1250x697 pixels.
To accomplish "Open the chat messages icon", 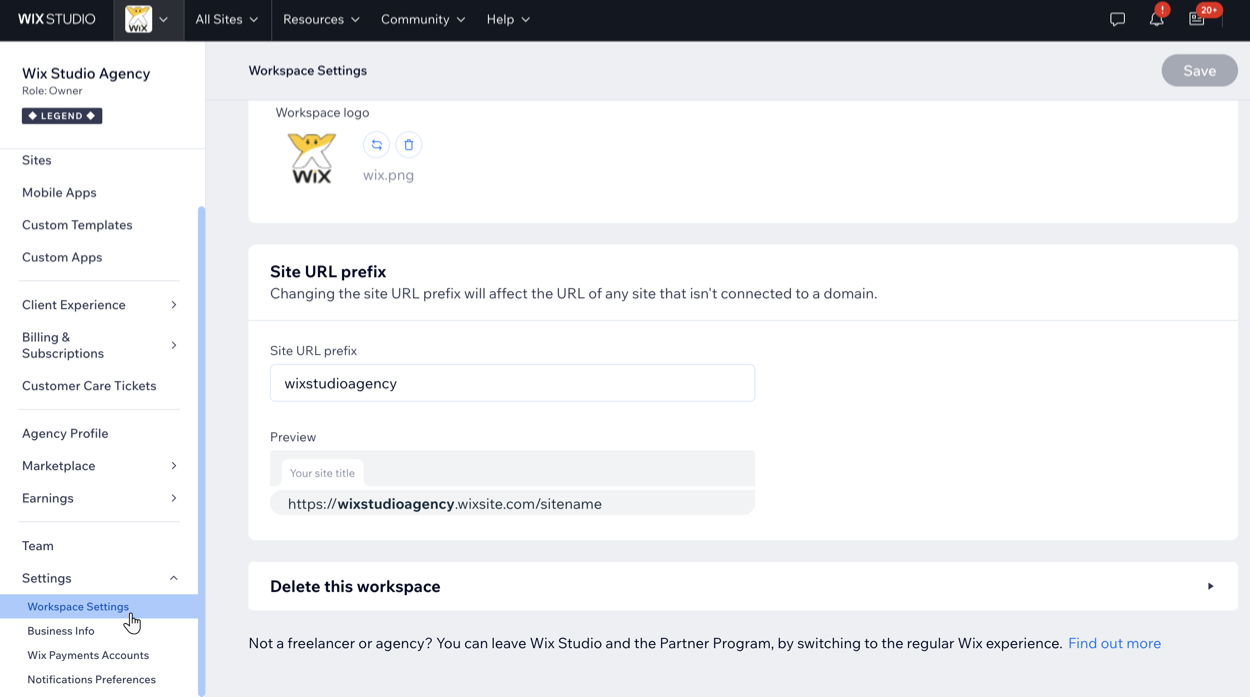I will coord(1117,20).
